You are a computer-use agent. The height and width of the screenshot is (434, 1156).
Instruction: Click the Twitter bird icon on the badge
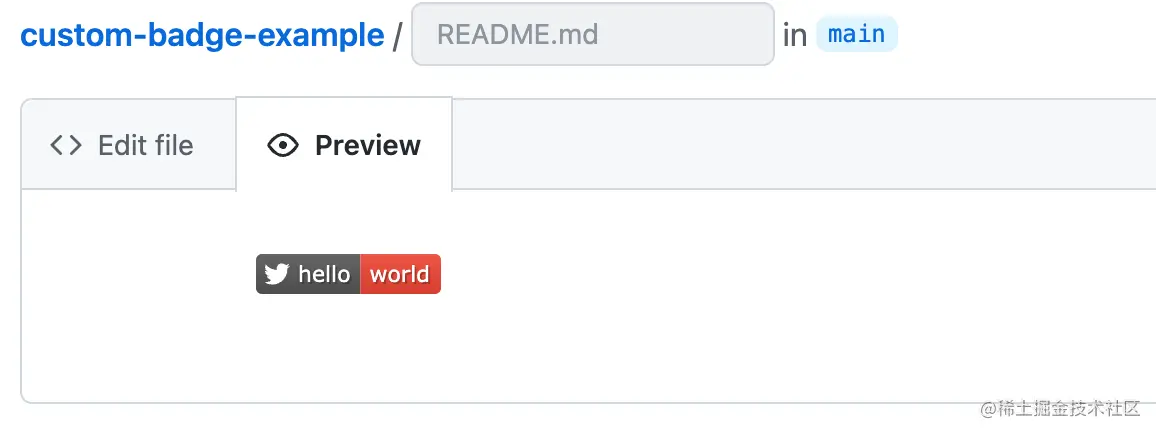point(276,274)
